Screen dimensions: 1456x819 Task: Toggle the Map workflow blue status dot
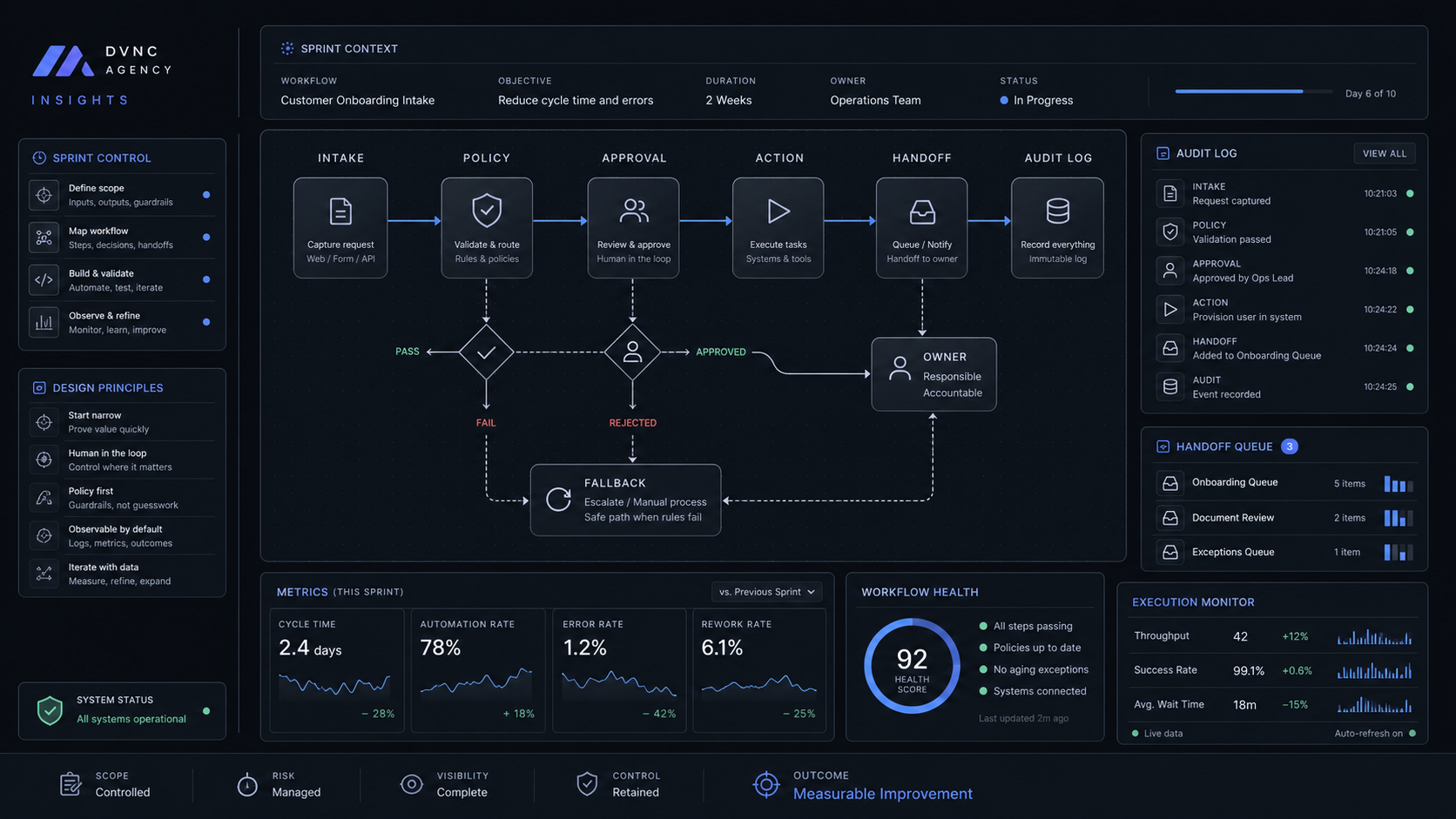[206, 237]
